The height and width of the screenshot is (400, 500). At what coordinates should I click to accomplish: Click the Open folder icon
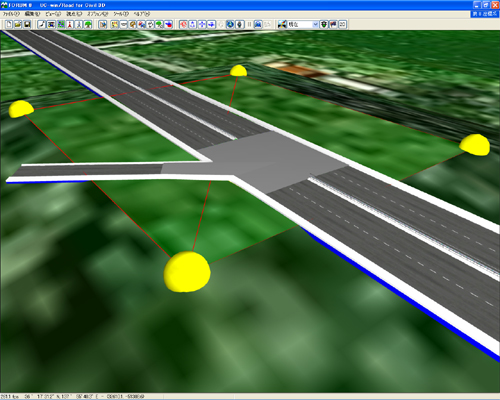coord(18,24)
